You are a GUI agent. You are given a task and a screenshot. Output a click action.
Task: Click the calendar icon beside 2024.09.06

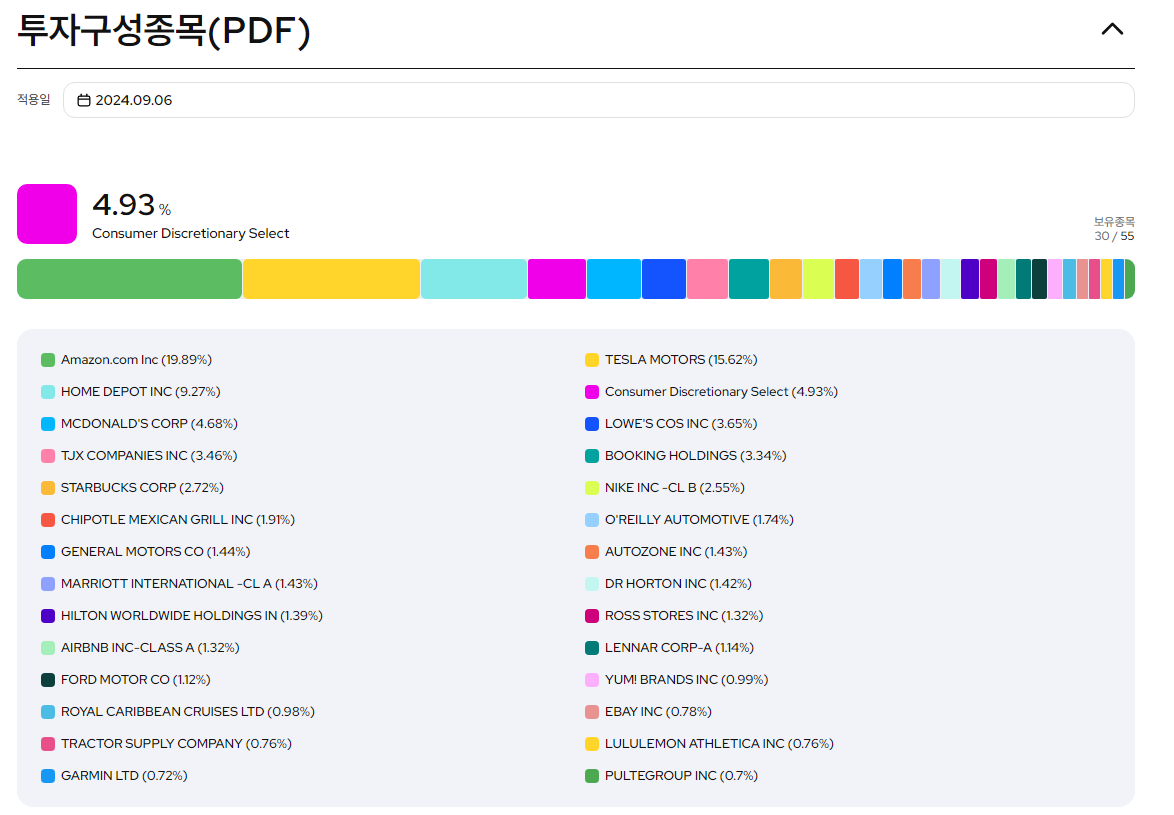coord(84,100)
